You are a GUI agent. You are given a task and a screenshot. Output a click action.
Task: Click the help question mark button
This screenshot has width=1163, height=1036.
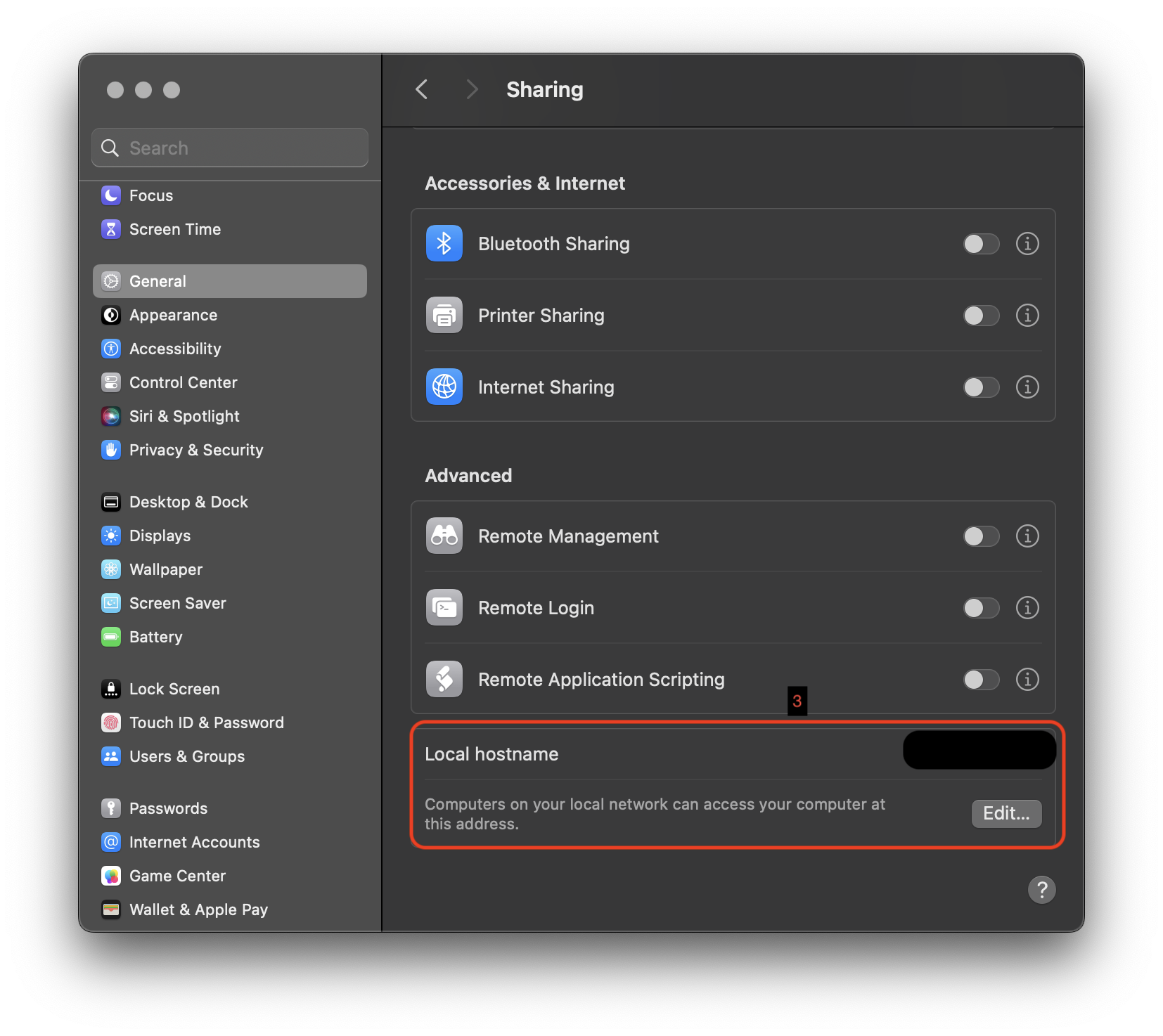pyautogui.click(x=1041, y=890)
